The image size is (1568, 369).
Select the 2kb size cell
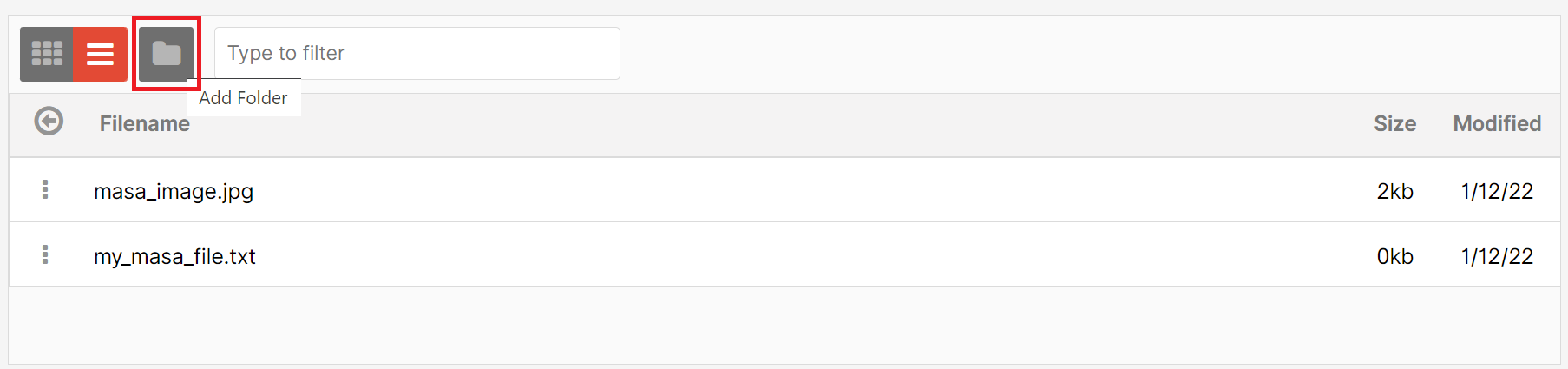[1394, 191]
